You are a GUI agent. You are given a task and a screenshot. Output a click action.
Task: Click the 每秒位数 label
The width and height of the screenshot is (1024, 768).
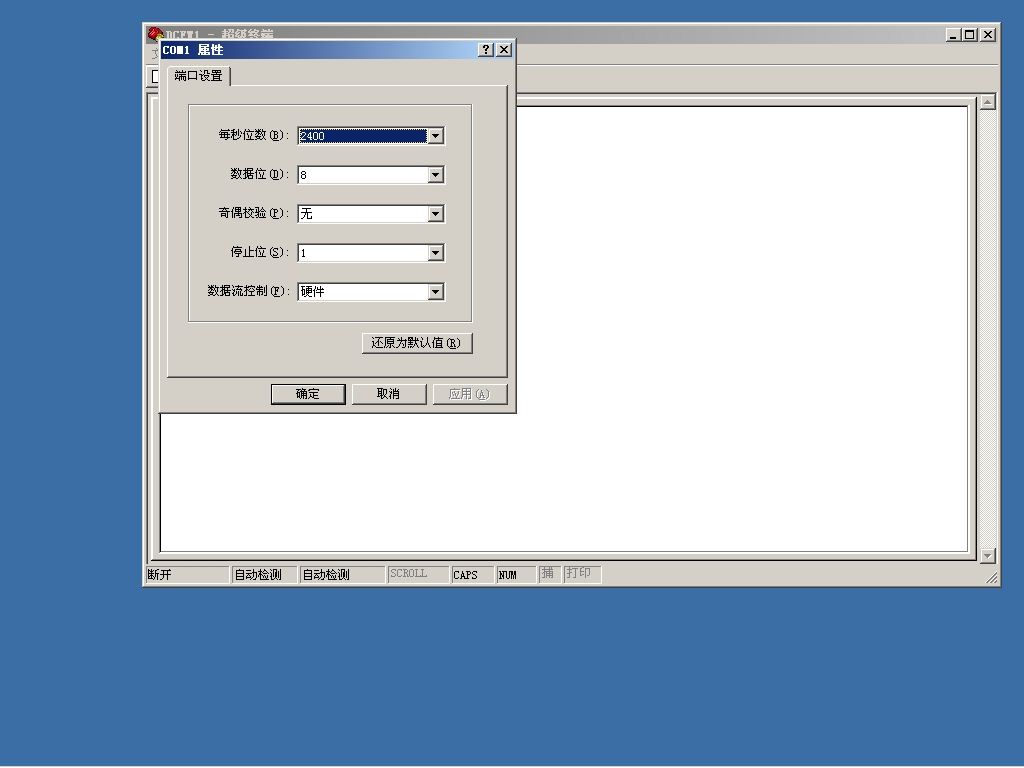253,135
